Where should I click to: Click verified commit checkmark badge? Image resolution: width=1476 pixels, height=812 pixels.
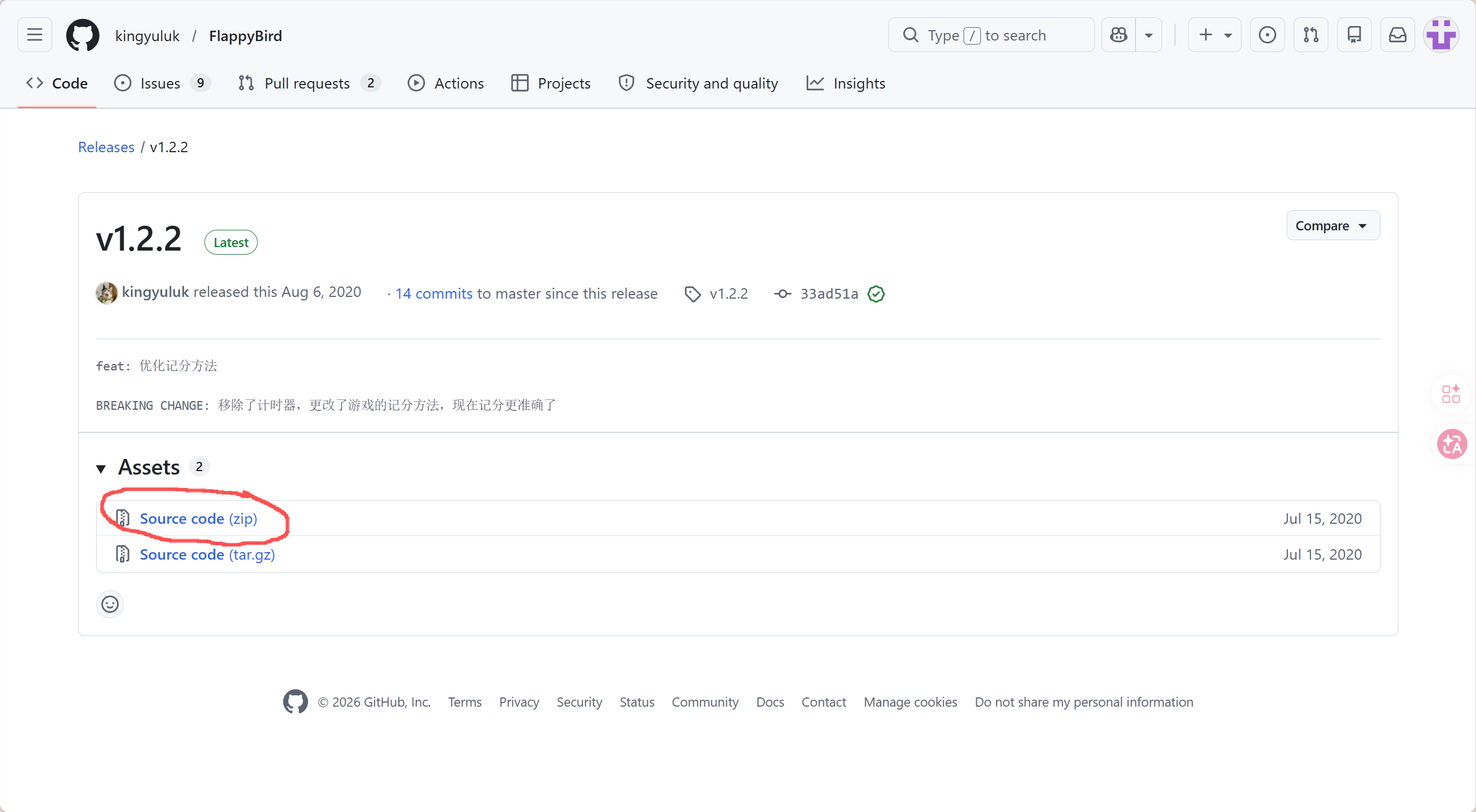(x=876, y=294)
